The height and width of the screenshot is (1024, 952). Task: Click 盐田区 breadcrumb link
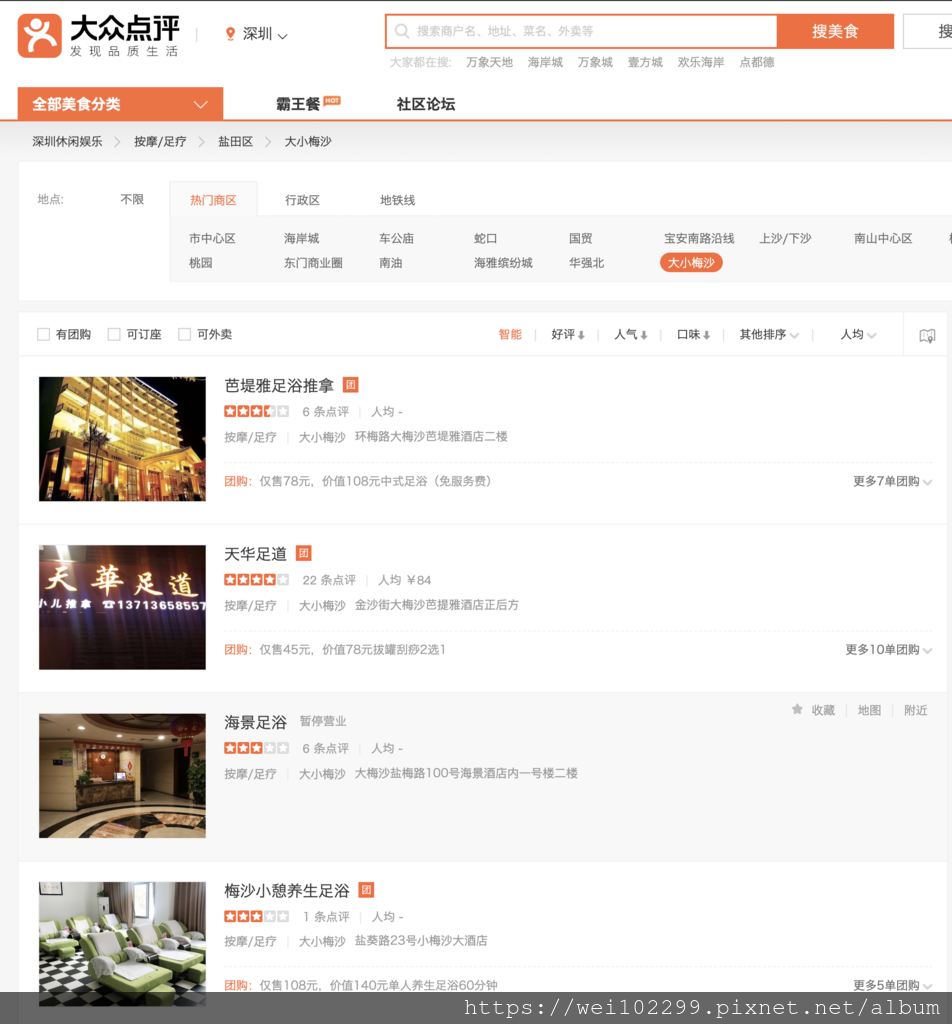(235, 141)
